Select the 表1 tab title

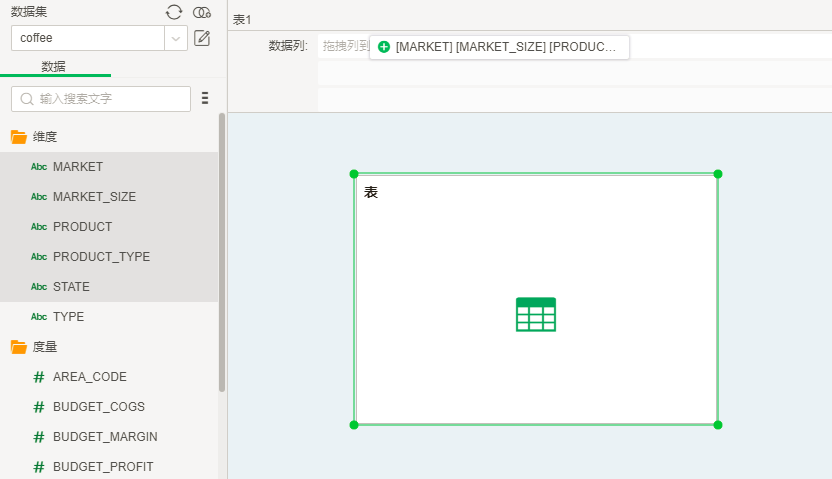tap(242, 20)
